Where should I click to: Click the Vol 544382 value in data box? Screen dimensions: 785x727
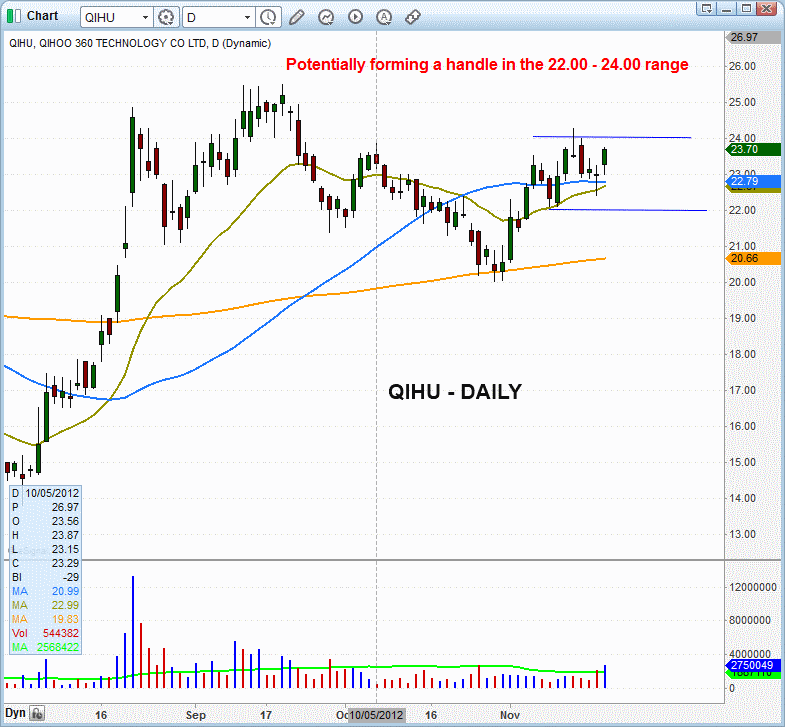[46, 633]
